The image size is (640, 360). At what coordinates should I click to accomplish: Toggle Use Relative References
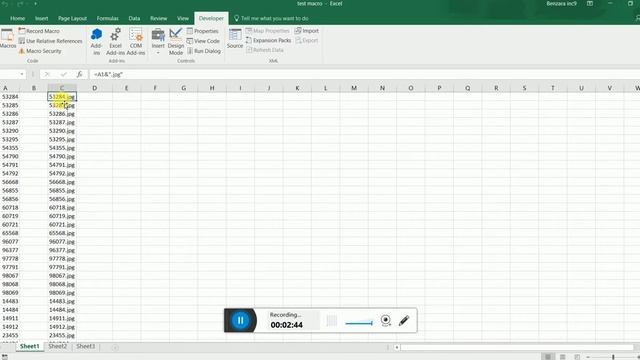[x=51, y=41]
